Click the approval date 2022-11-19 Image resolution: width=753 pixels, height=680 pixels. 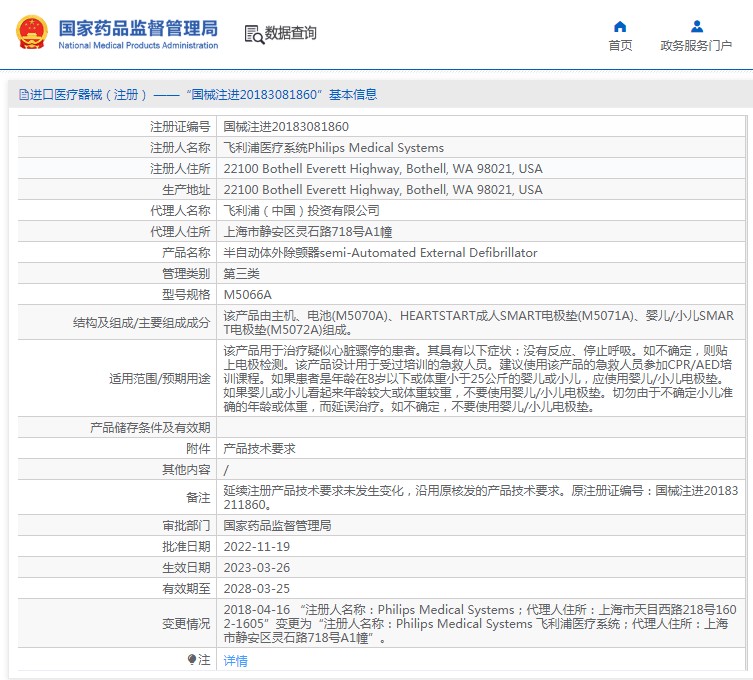[256, 547]
